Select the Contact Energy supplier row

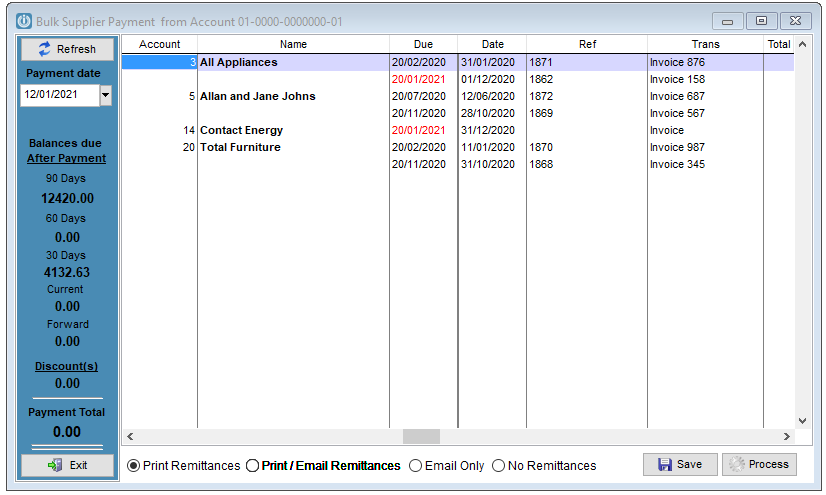point(458,130)
